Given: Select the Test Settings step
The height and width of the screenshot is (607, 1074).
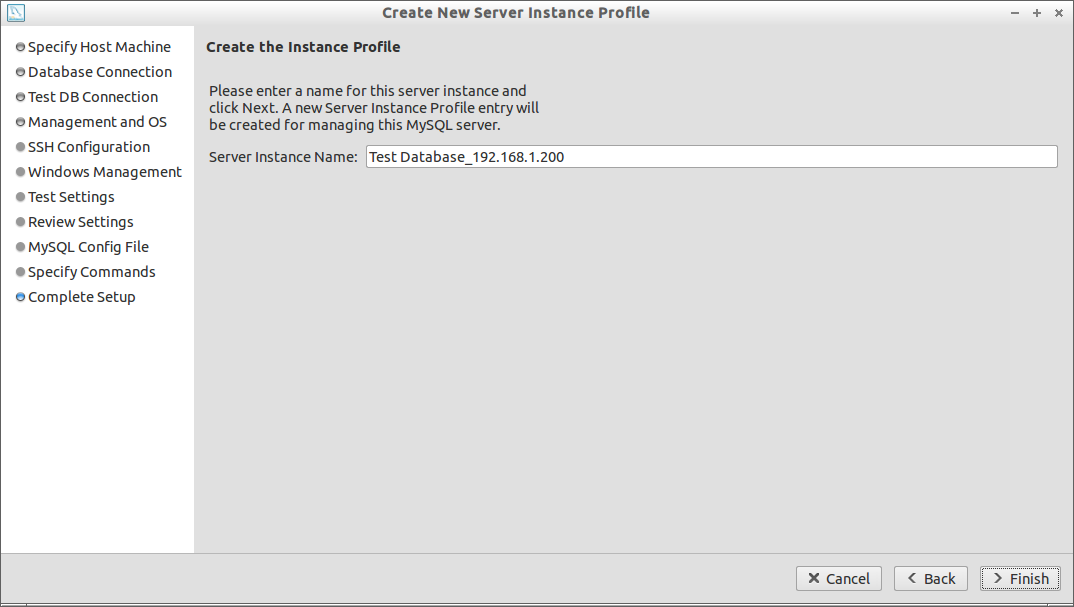Looking at the screenshot, I should pyautogui.click(x=71, y=197).
